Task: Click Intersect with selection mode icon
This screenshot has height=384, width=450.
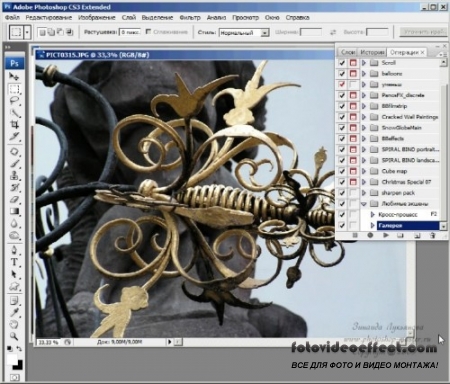Action: (x=69, y=32)
